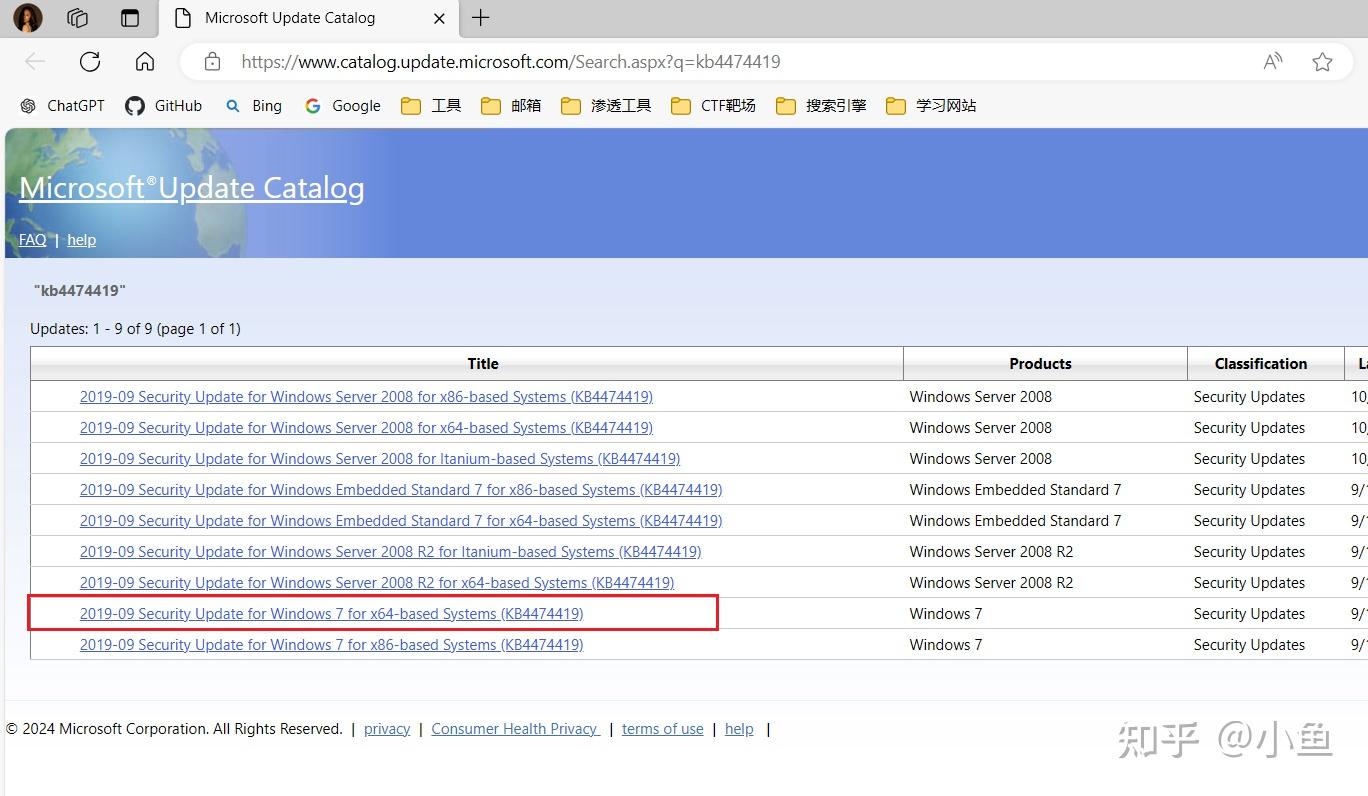Click the browser Refresh icon
Screen dimensions: 1368x796
(89, 61)
